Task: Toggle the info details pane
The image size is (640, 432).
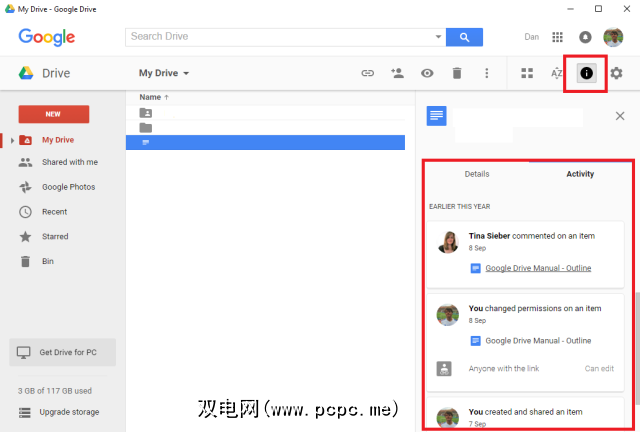Action: (x=586, y=73)
